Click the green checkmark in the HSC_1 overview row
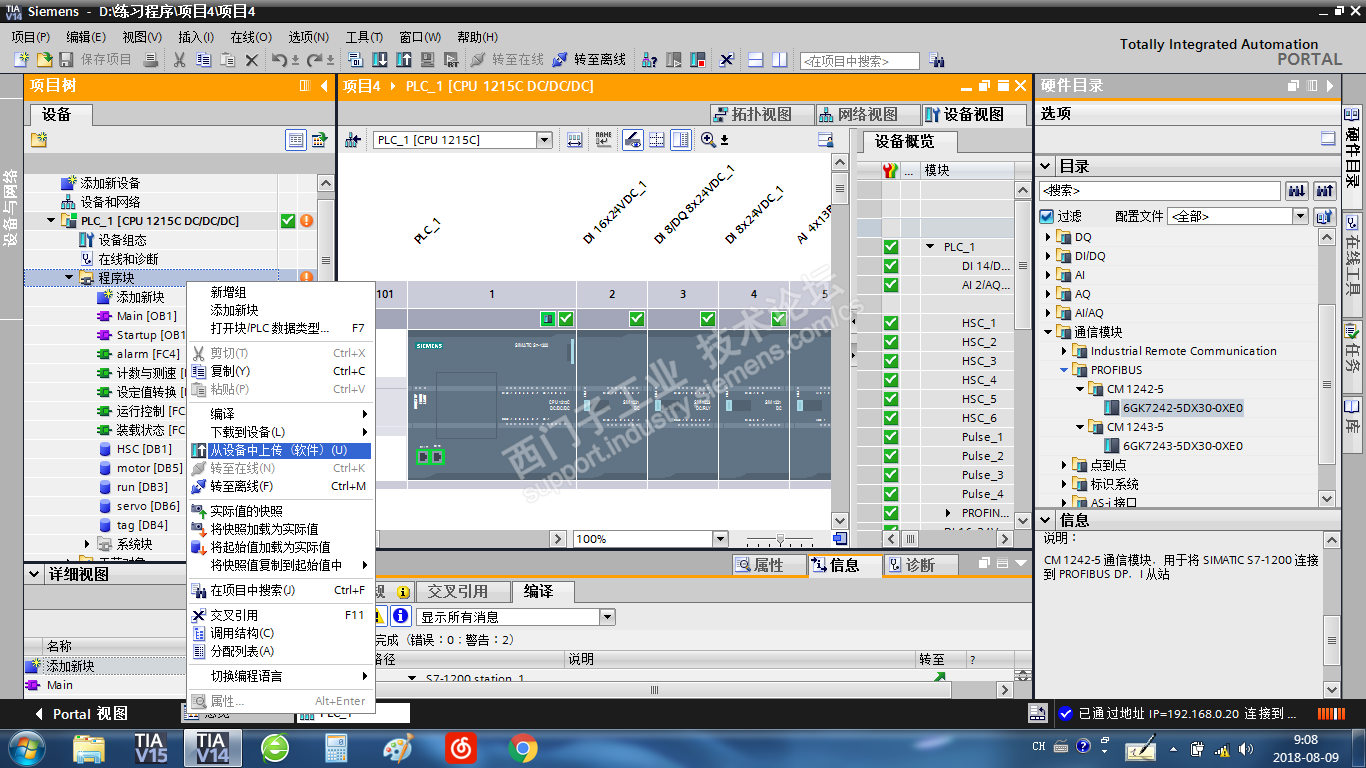This screenshot has width=1366, height=768. [890, 323]
